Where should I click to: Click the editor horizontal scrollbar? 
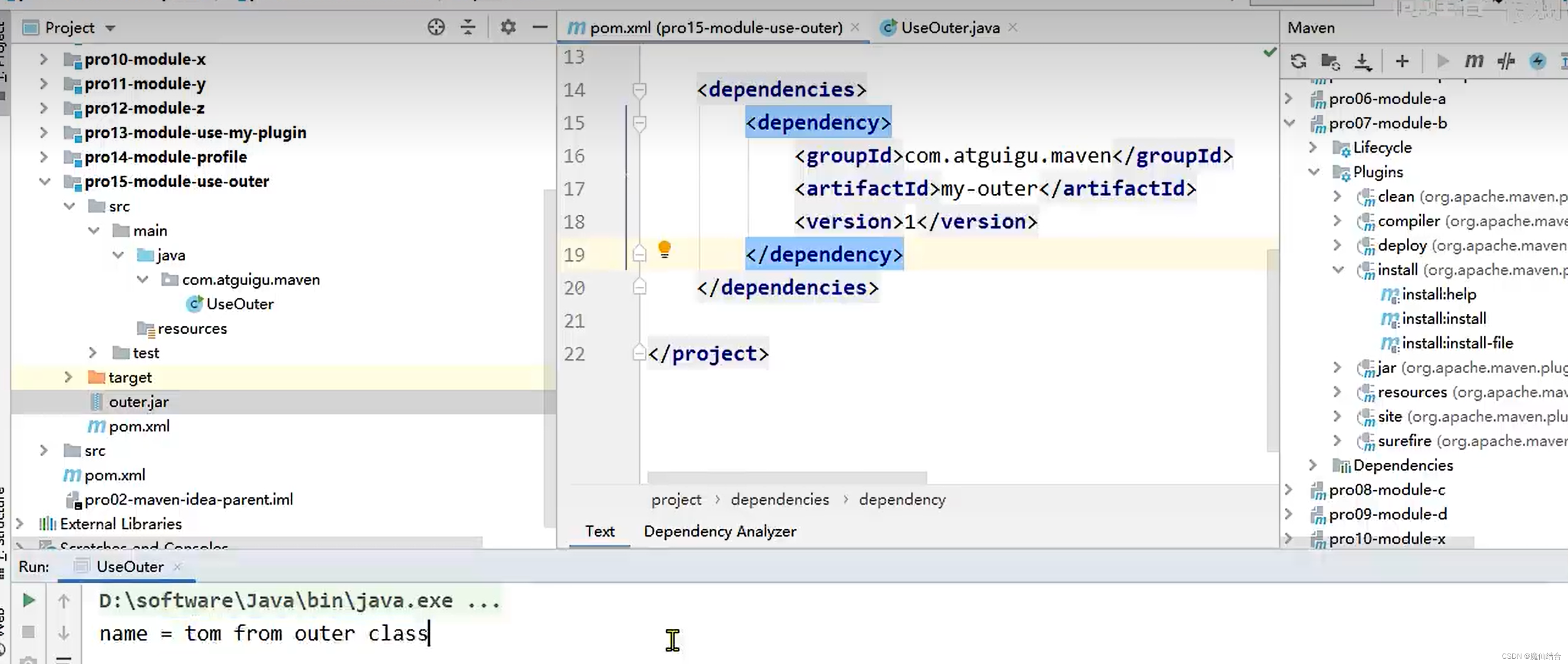[x=786, y=477]
